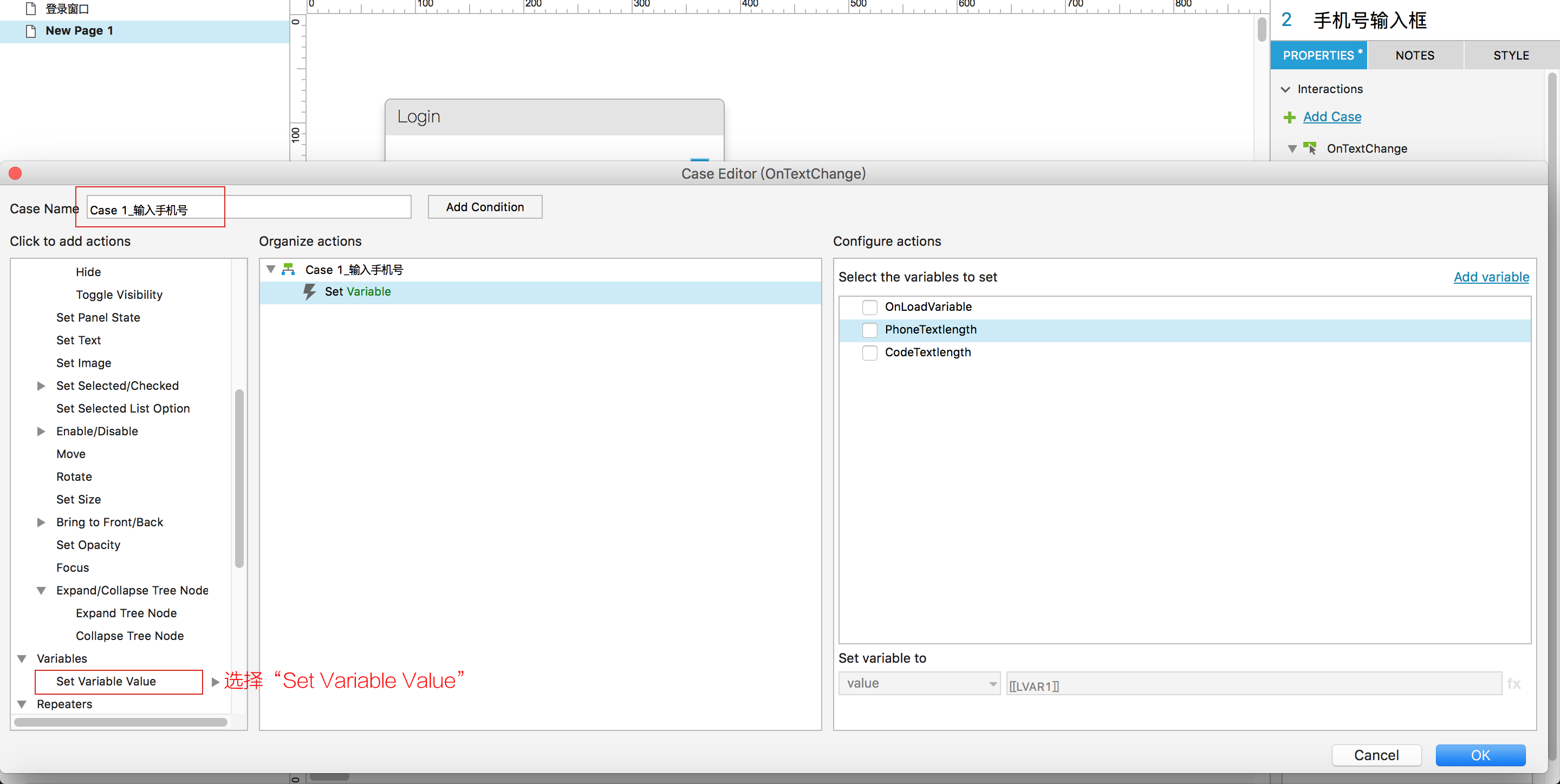Select the Set Opacity action
1560x784 pixels.
coord(88,545)
